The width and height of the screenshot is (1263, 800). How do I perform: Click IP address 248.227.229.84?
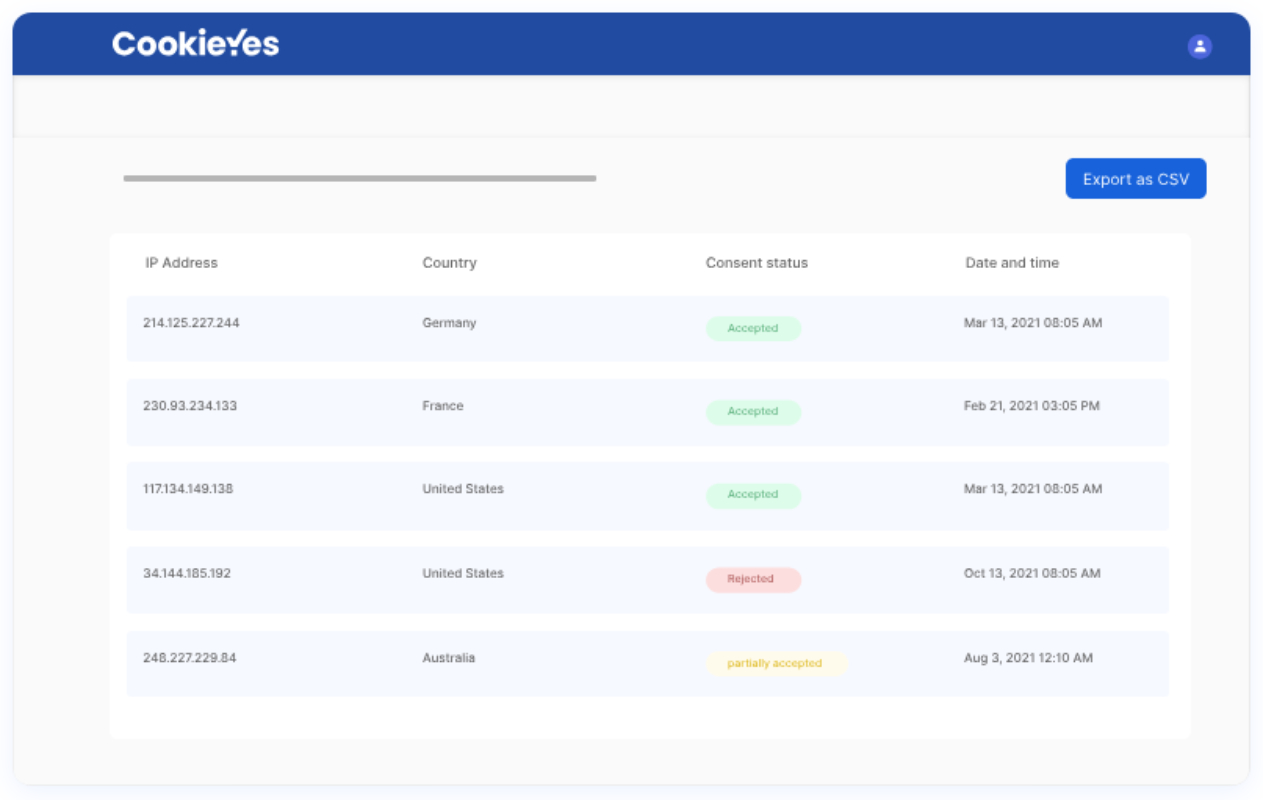point(190,658)
